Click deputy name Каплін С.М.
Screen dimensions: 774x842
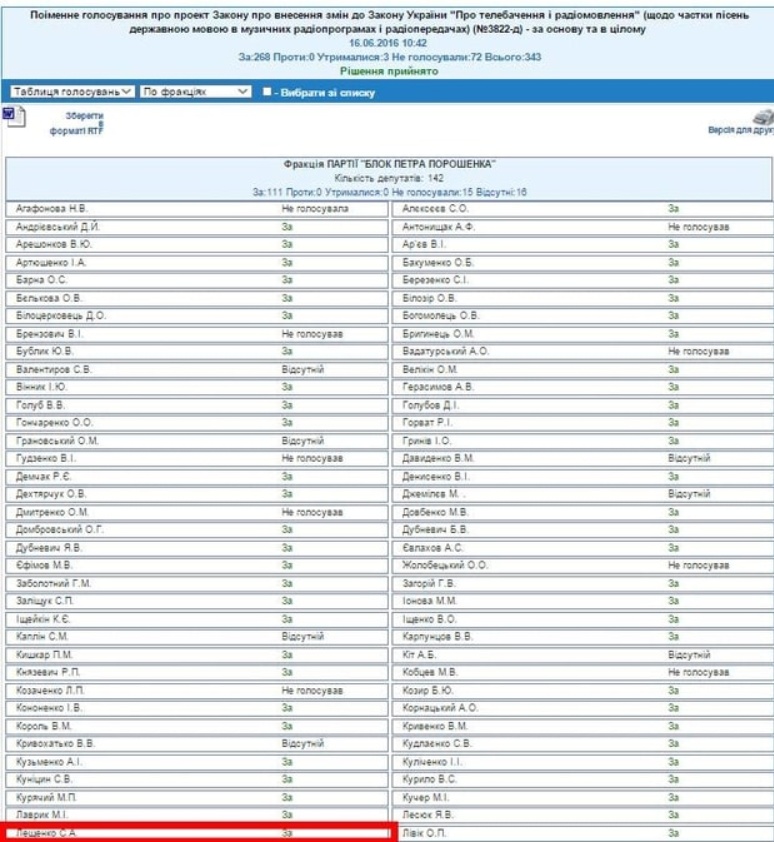click(x=42, y=636)
